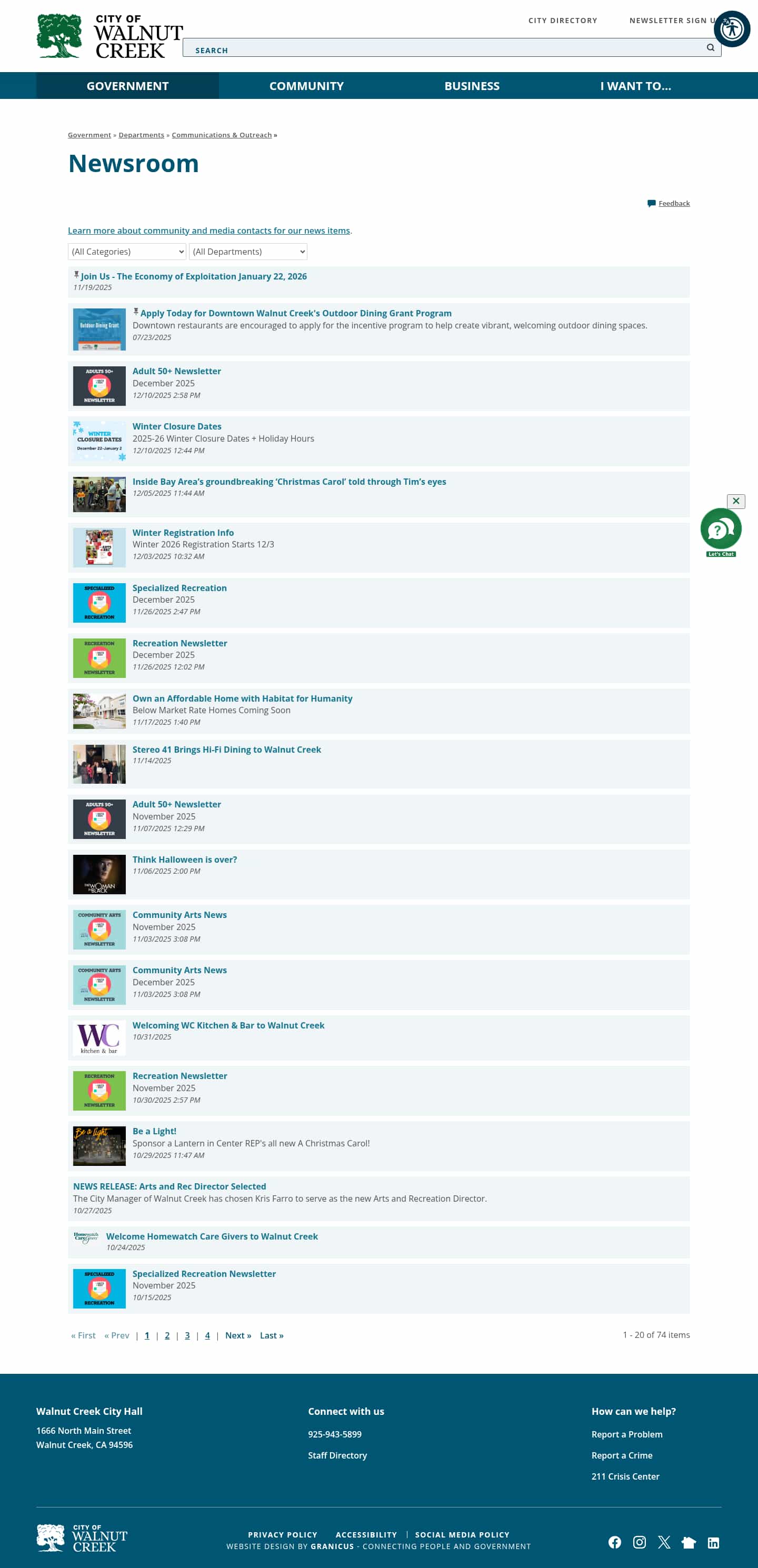Click the Granicus website design link

[x=332, y=1547]
